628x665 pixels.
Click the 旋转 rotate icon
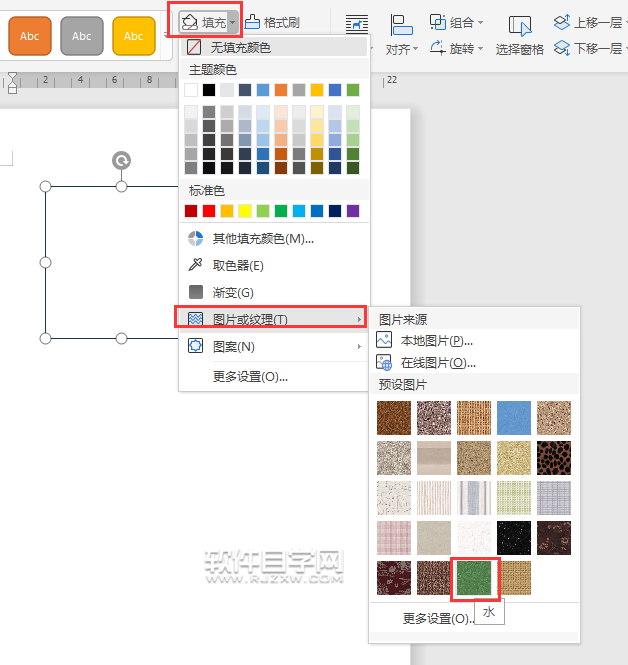point(438,48)
